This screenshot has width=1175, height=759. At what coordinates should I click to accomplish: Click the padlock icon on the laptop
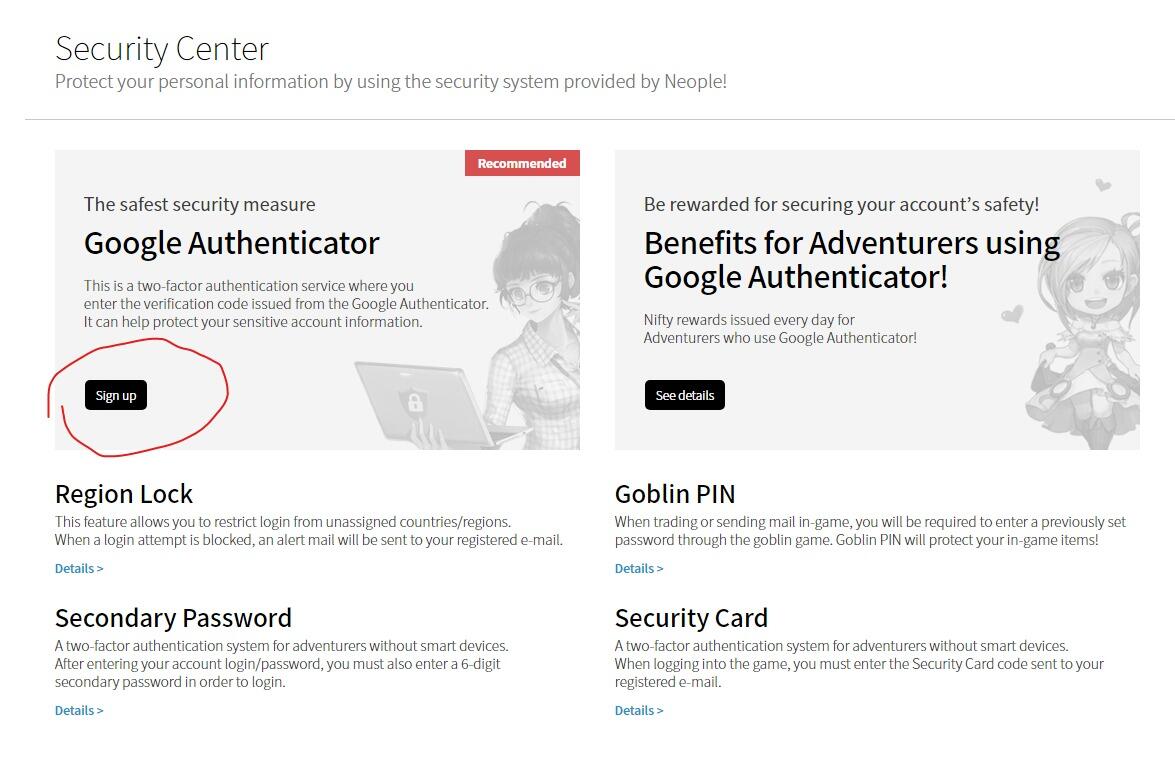(x=412, y=402)
